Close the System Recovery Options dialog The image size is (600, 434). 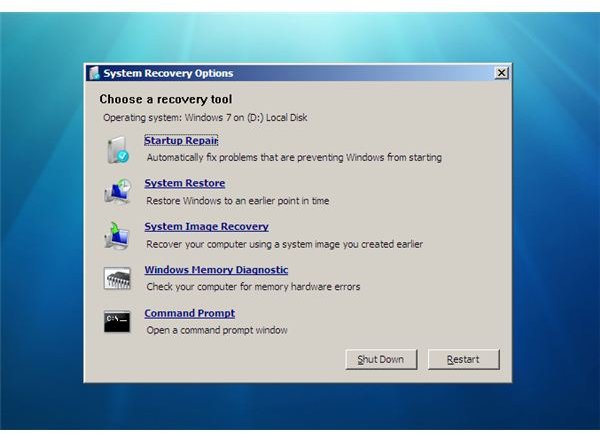(501, 73)
